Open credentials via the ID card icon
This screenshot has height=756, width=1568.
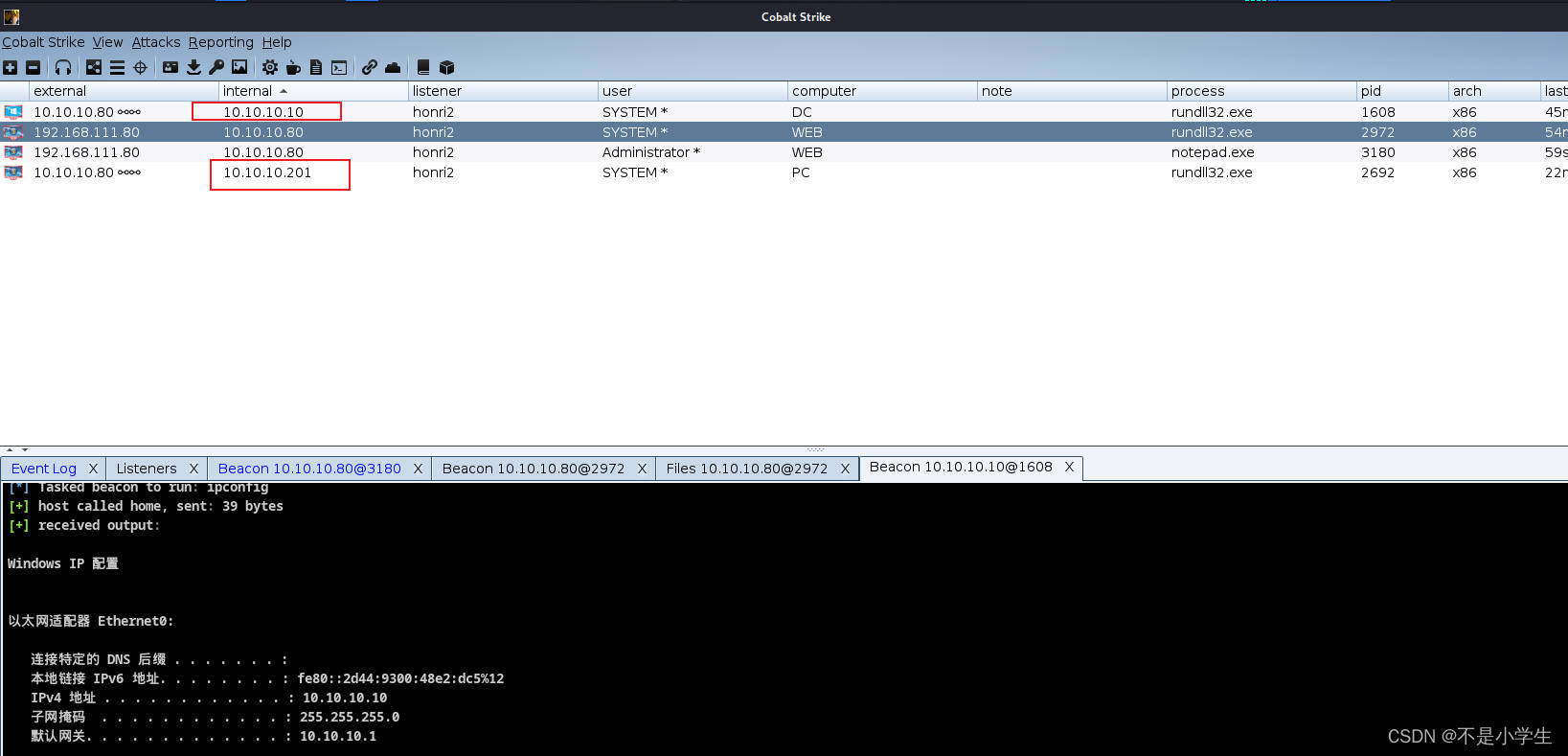170,67
